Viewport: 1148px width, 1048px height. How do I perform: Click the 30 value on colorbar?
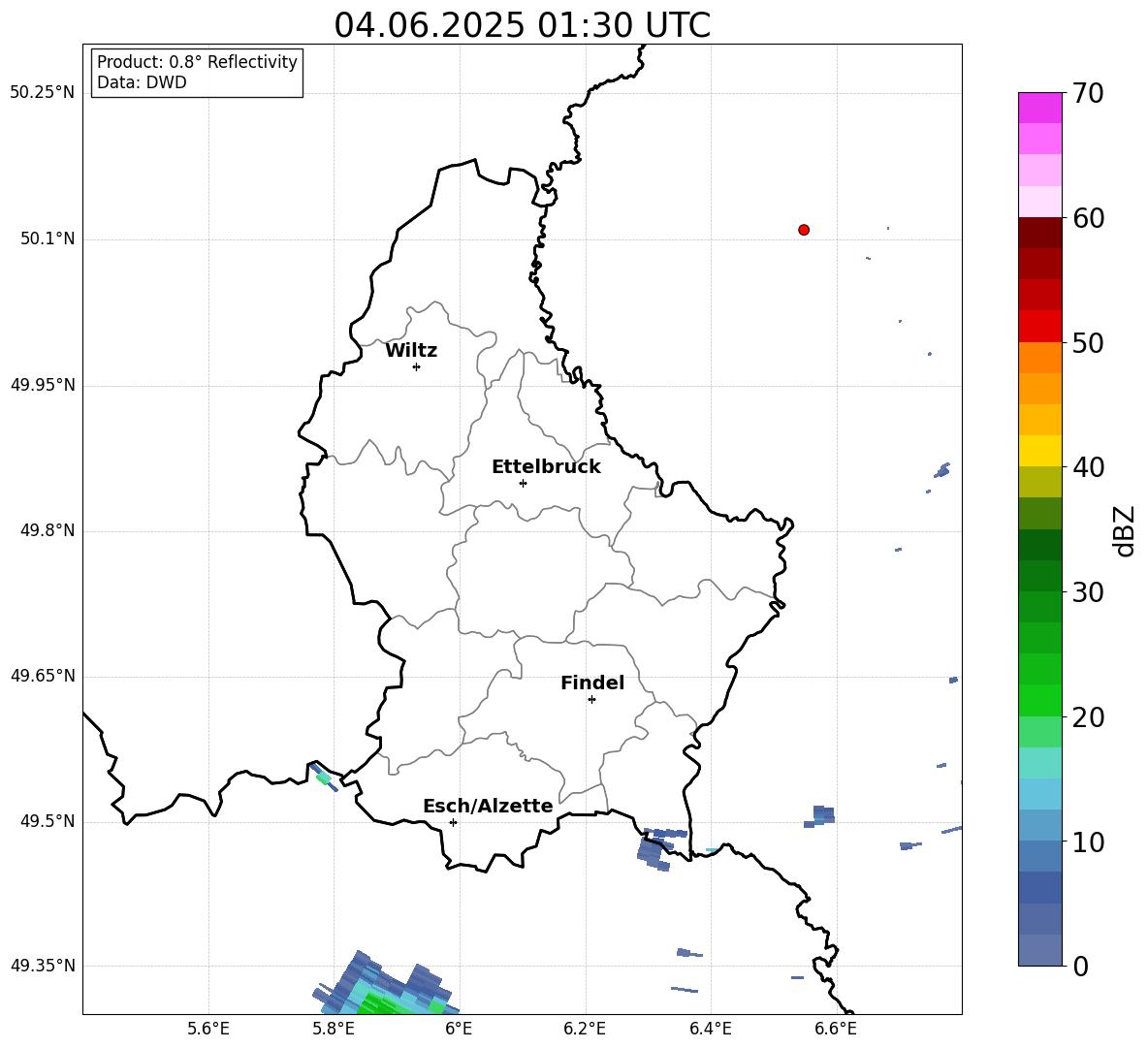click(x=1088, y=592)
